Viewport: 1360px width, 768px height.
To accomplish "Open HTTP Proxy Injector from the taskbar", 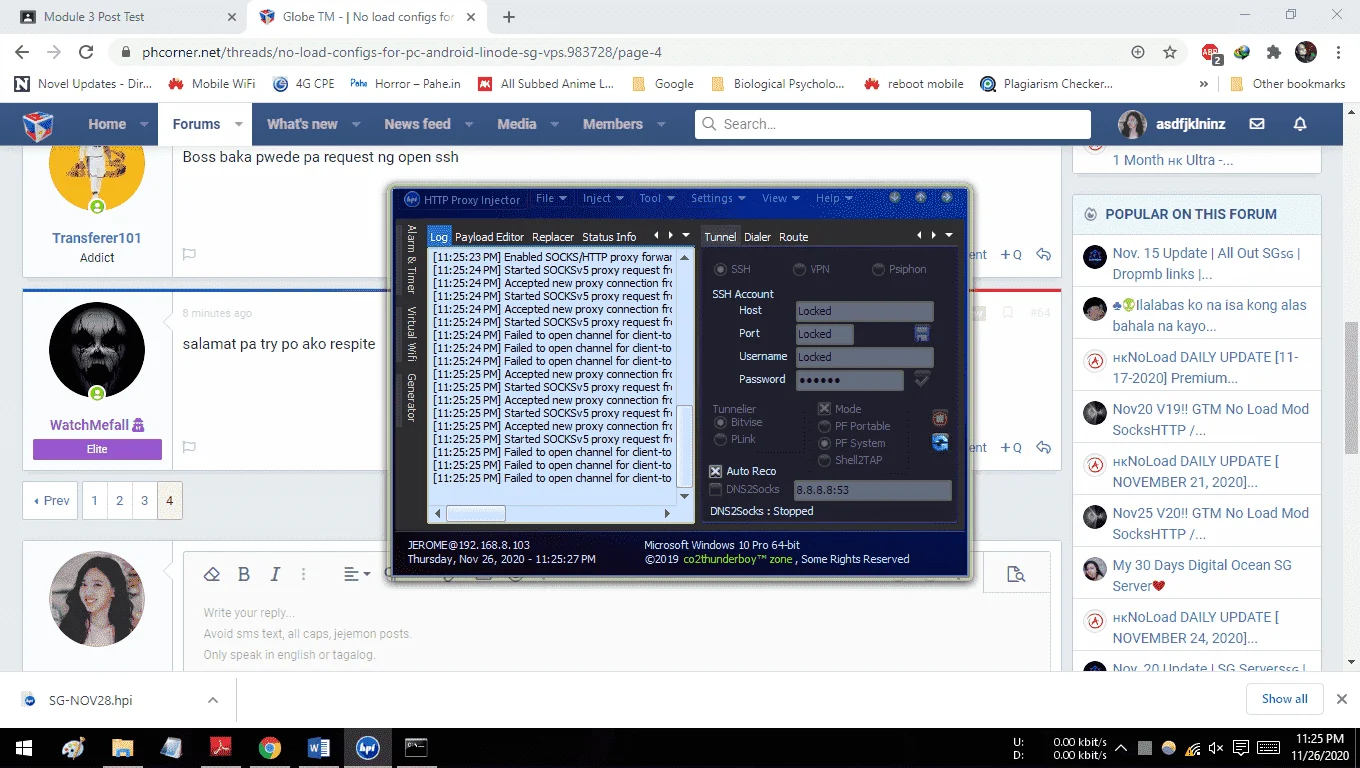I will [368, 747].
